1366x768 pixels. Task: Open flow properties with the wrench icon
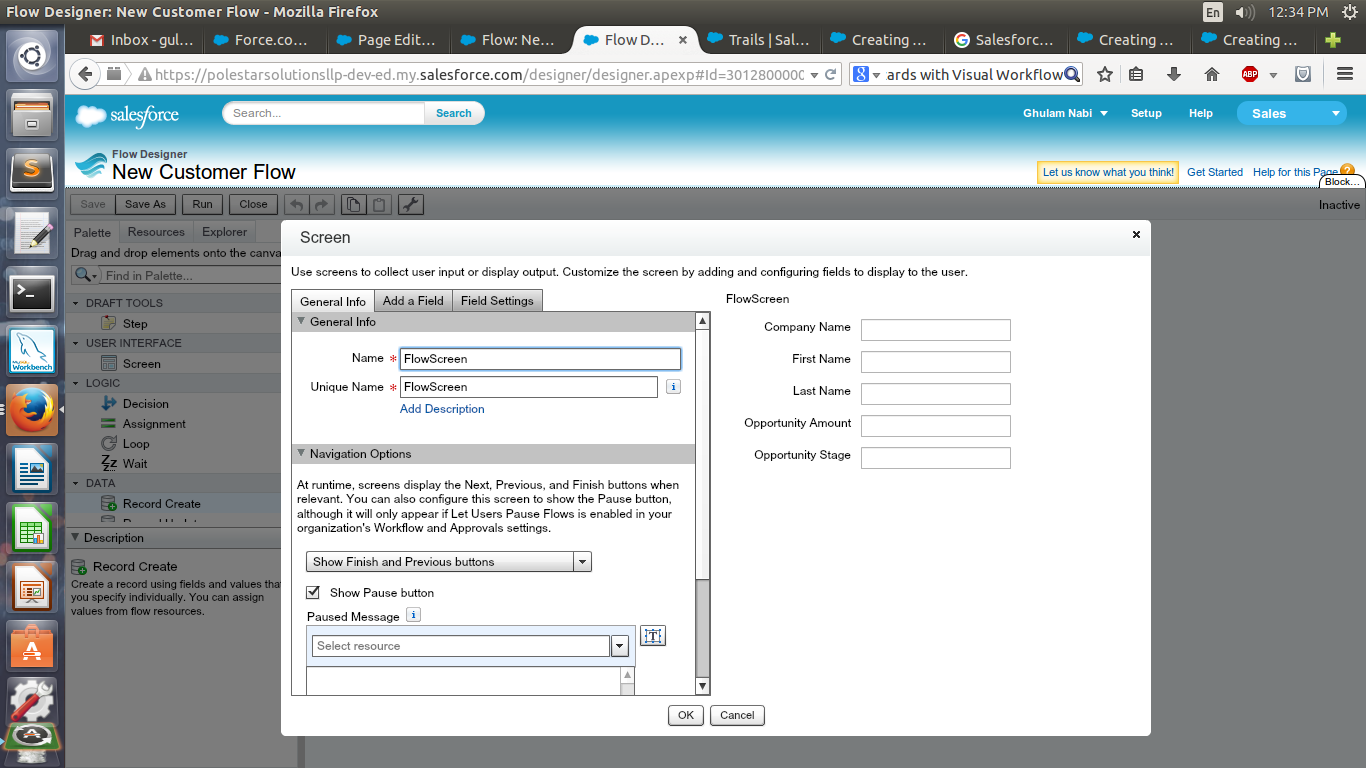pos(410,204)
